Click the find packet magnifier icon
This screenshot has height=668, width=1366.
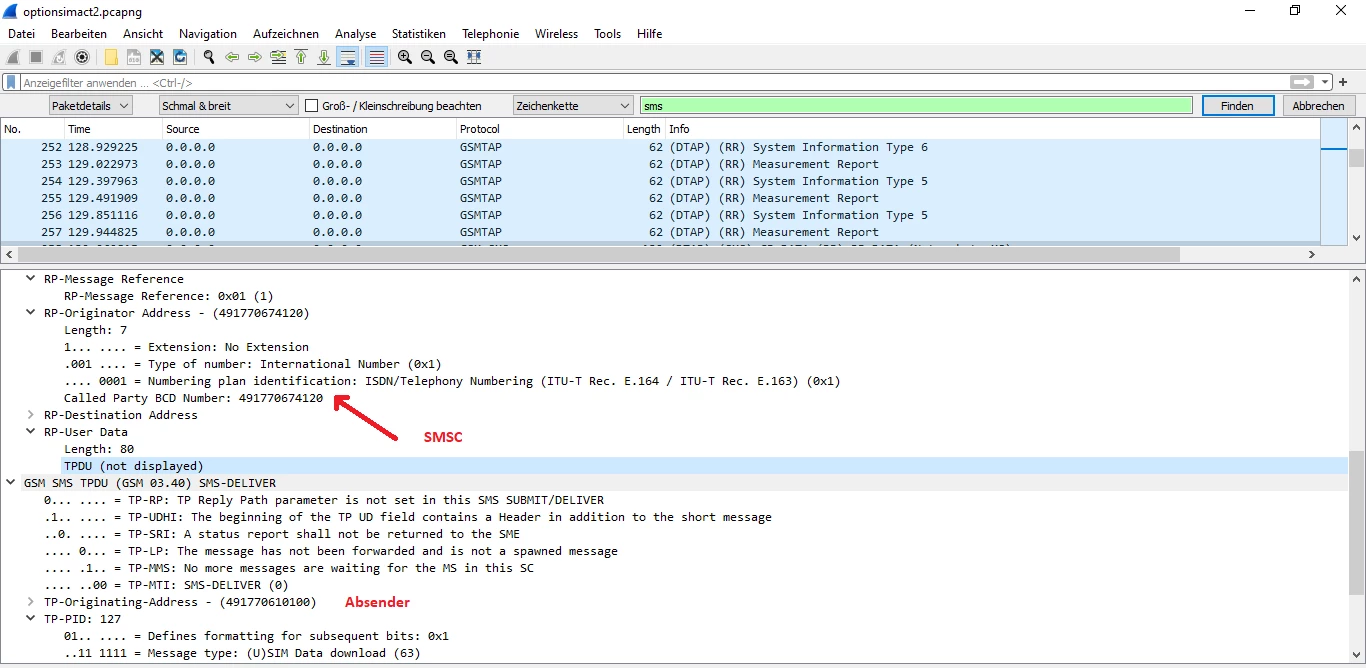(x=208, y=57)
